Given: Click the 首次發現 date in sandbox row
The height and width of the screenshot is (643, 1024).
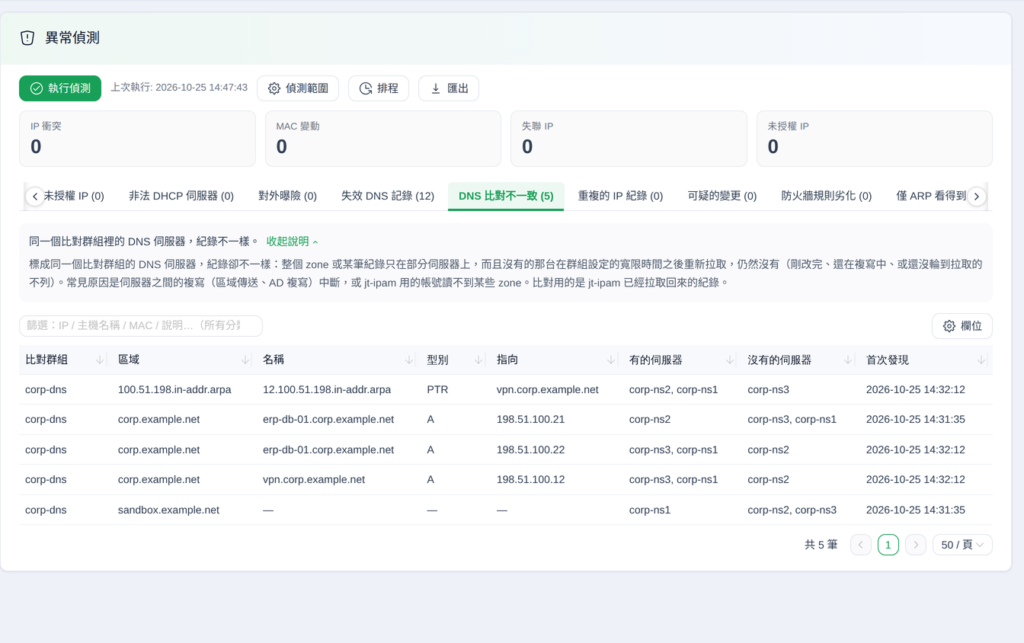Looking at the screenshot, I should point(916,510).
